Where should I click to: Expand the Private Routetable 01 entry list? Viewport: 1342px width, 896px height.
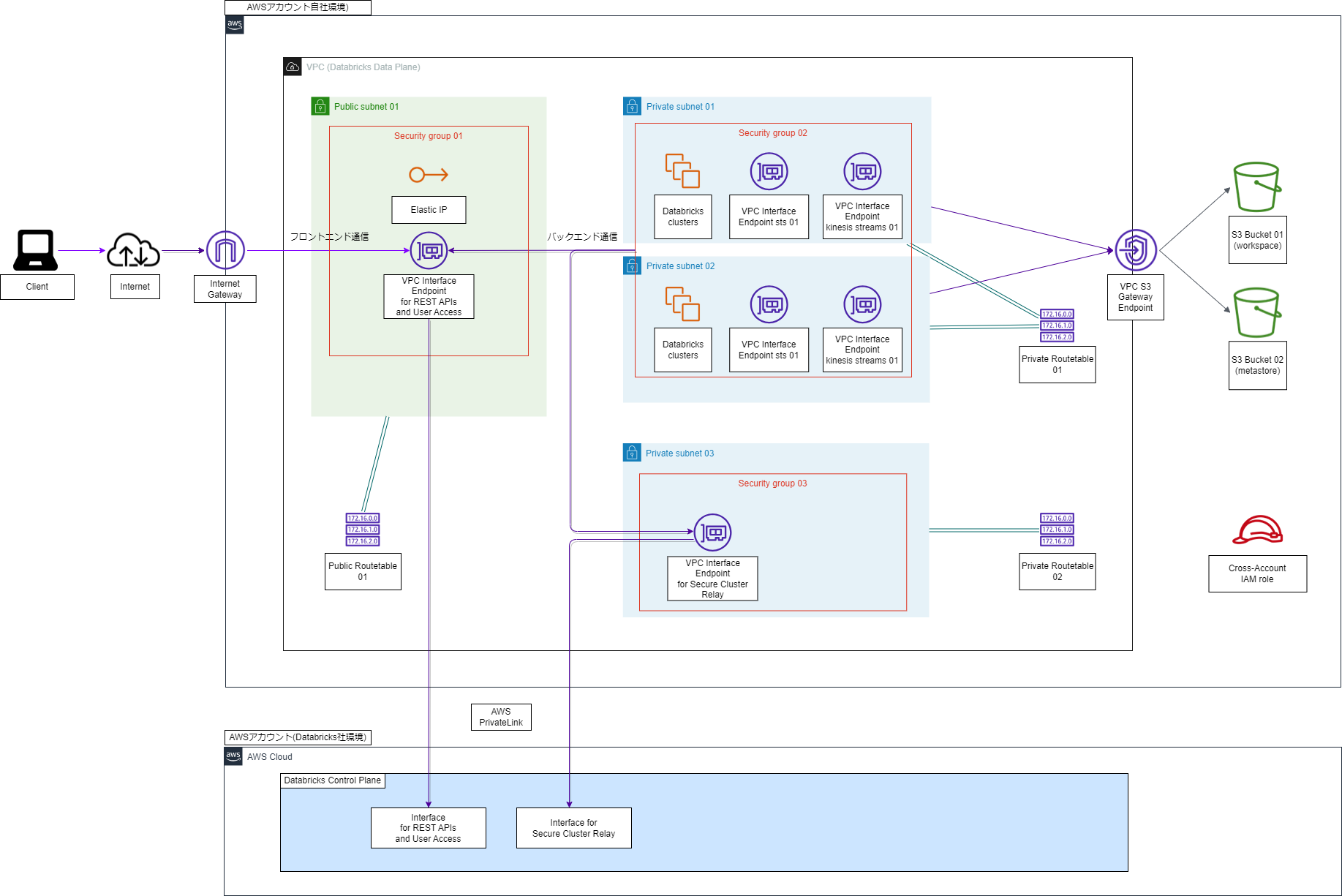click(1056, 325)
